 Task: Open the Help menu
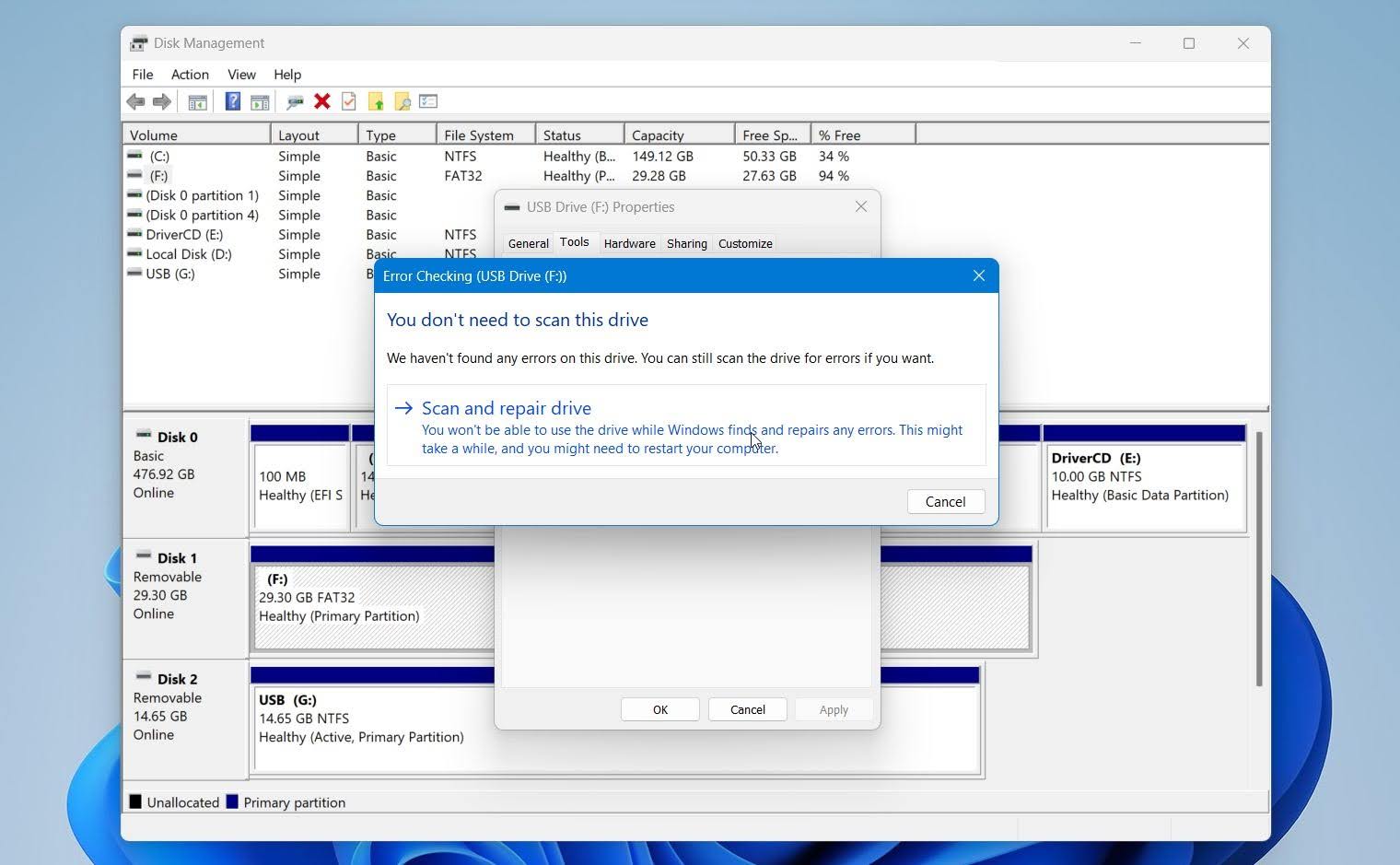pyautogui.click(x=287, y=75)
